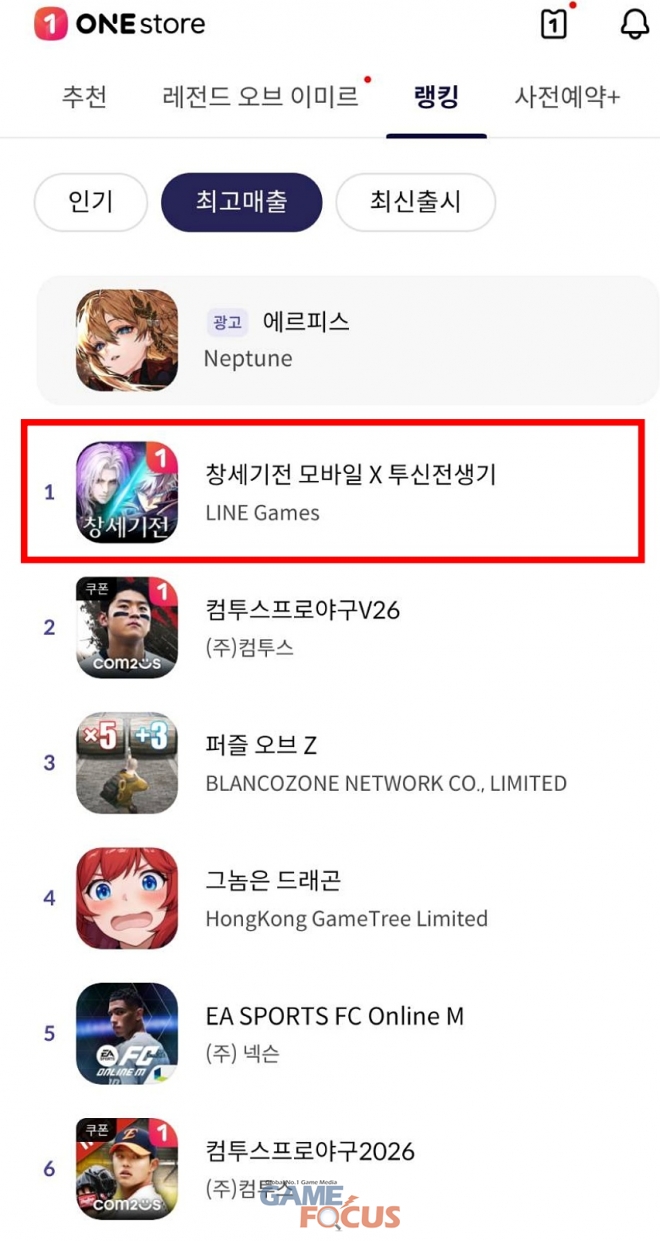The width and height of the screenshot is (660, 1241).
Task: Open EA SPORTS FC Online M icon
Action: tap(127, 1033)
